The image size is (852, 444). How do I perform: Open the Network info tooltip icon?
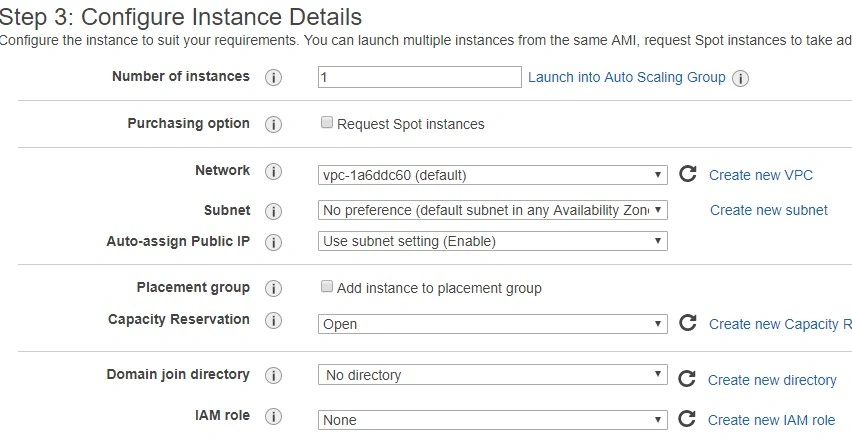(273, 172)
